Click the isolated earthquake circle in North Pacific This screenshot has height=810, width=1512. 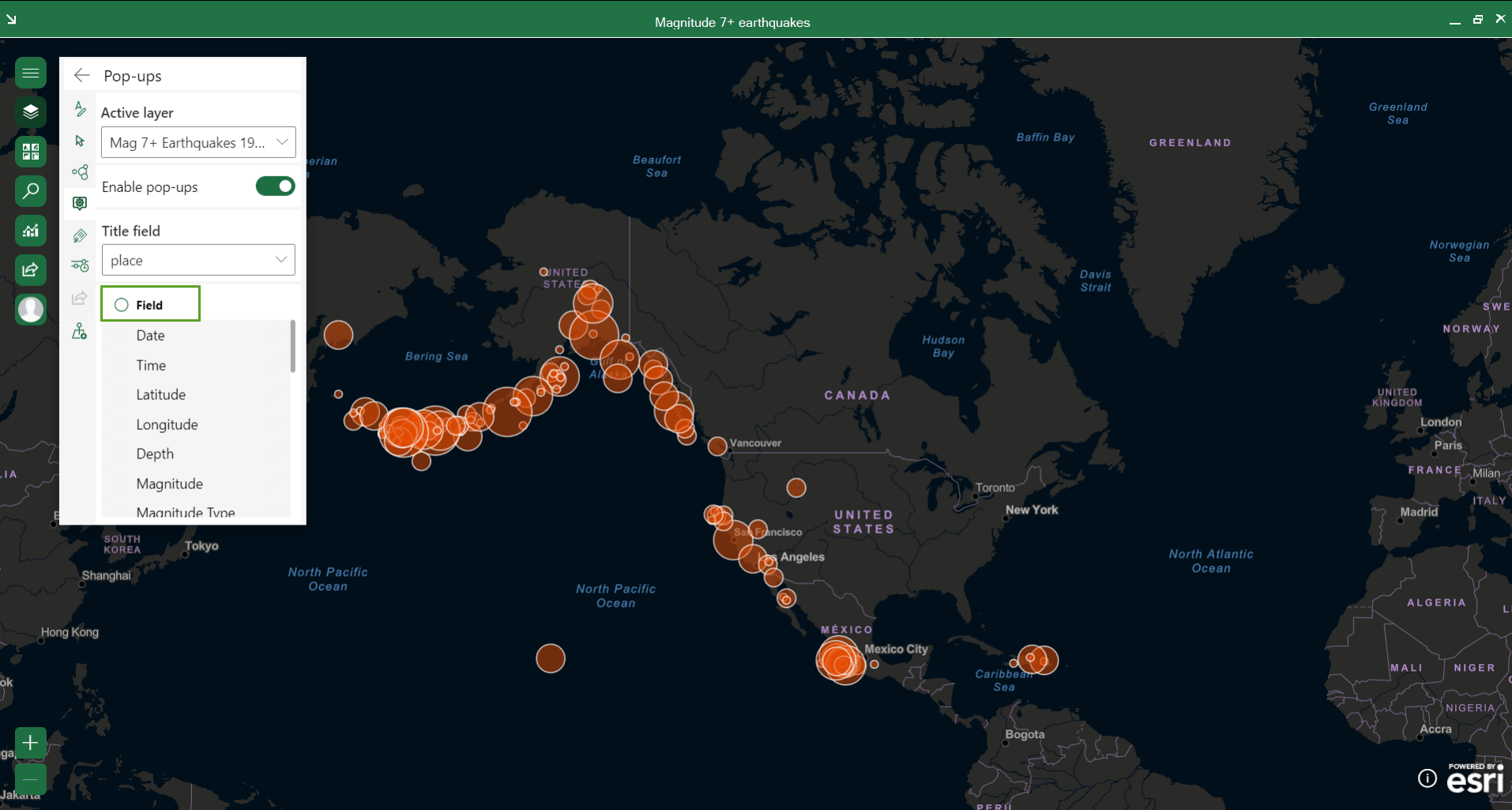click(x=551, y=658)
